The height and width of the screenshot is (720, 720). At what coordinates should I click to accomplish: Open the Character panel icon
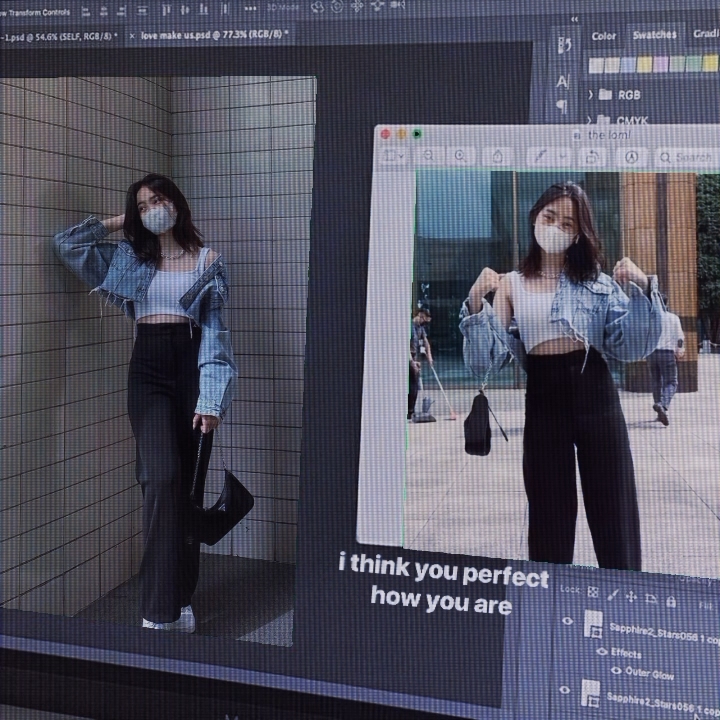(563, 82)
